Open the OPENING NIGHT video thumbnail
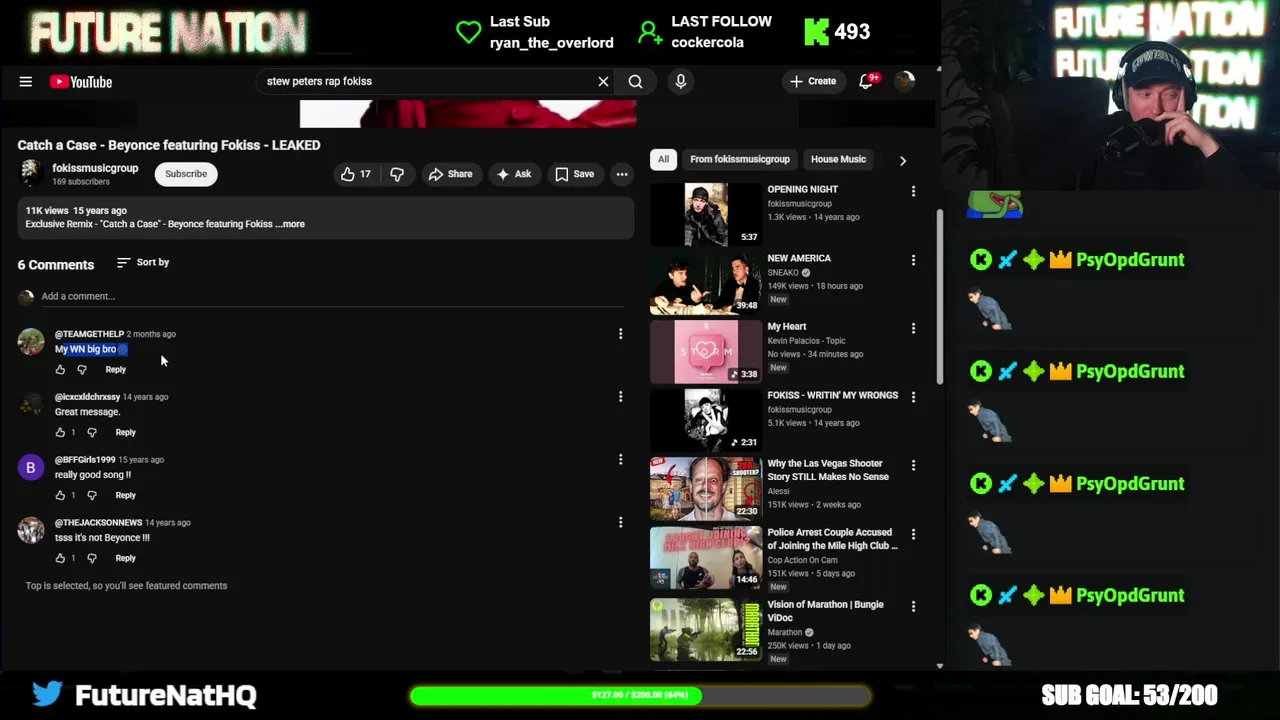The image size is (1280, 720). click(705, 214)
